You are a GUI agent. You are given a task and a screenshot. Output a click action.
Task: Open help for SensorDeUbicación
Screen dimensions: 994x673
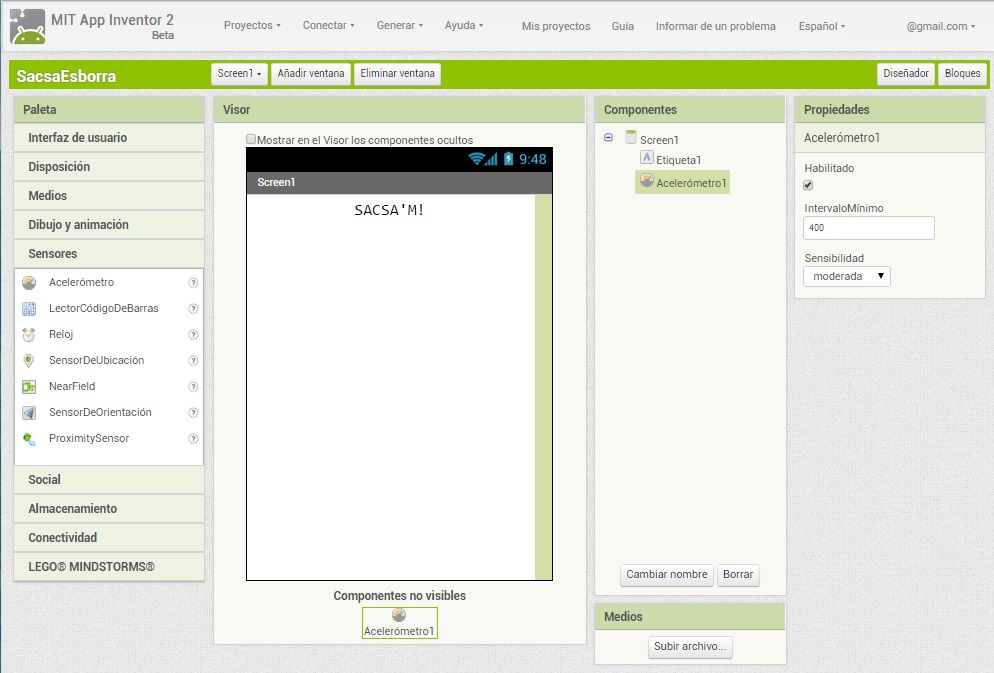(x=193, y=361)
